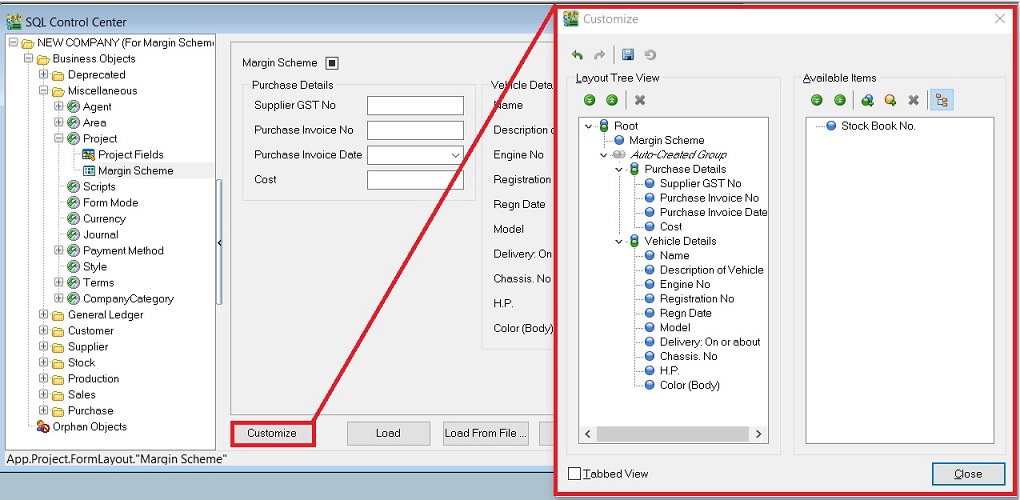
Task: Toggle the Margin Scheme checkbox on form
Action: [332, 63]
